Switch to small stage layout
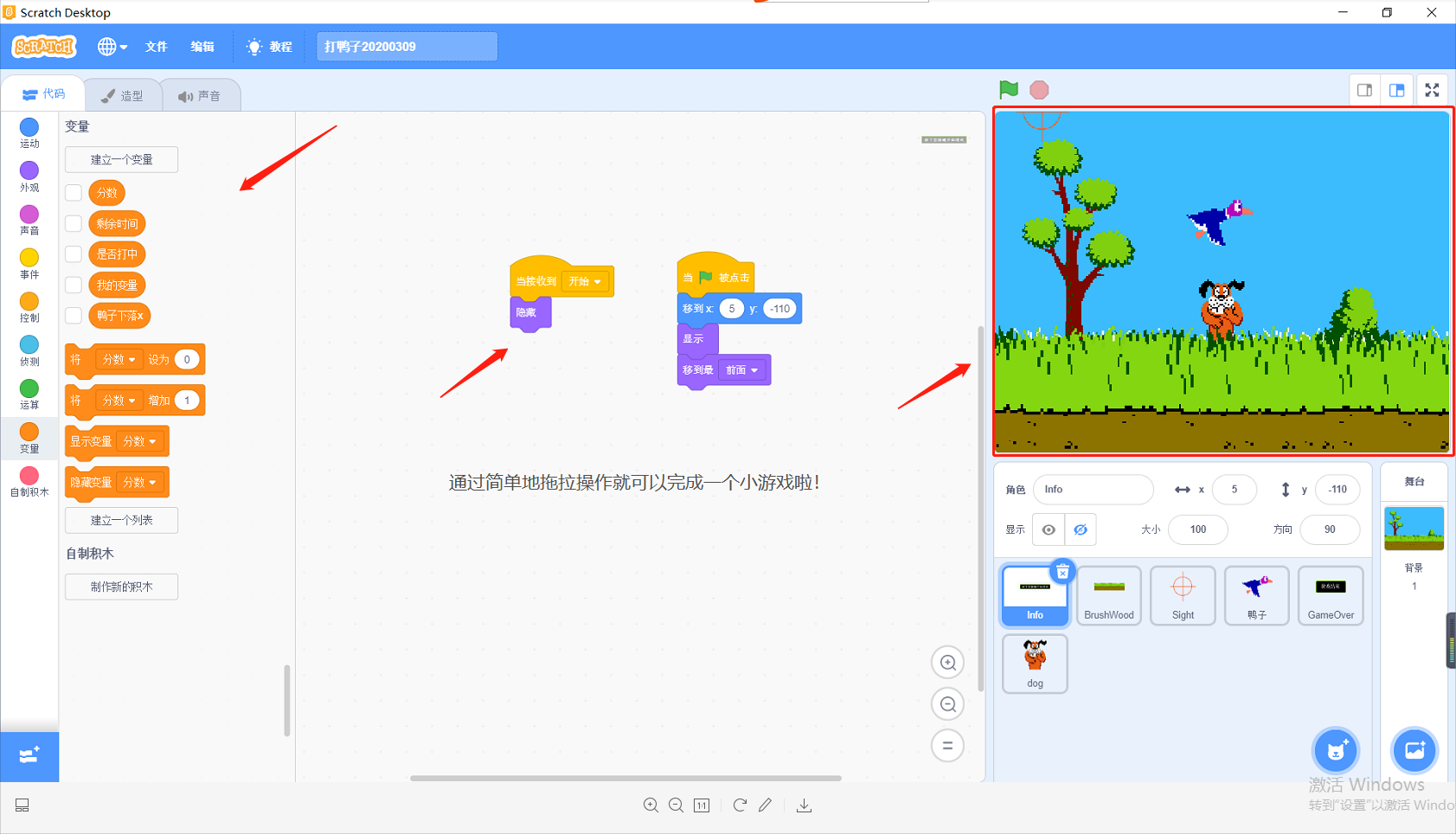Screen dimensions: 1456x834 click(x=1365, y=90)
